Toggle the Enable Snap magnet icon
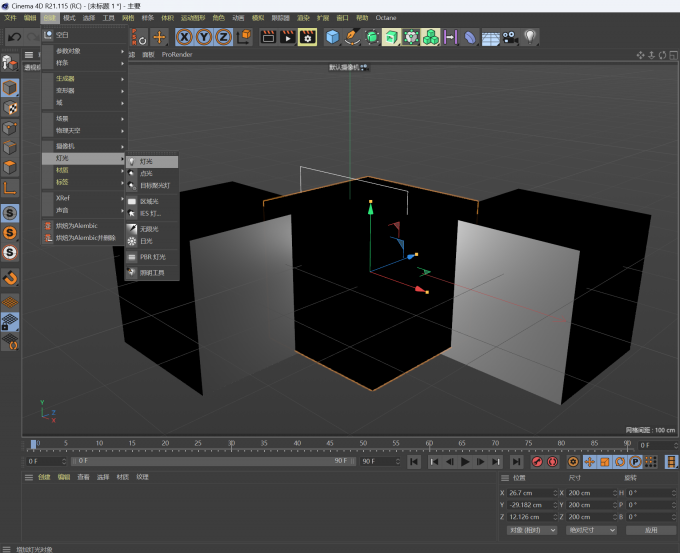 [10, 278]
